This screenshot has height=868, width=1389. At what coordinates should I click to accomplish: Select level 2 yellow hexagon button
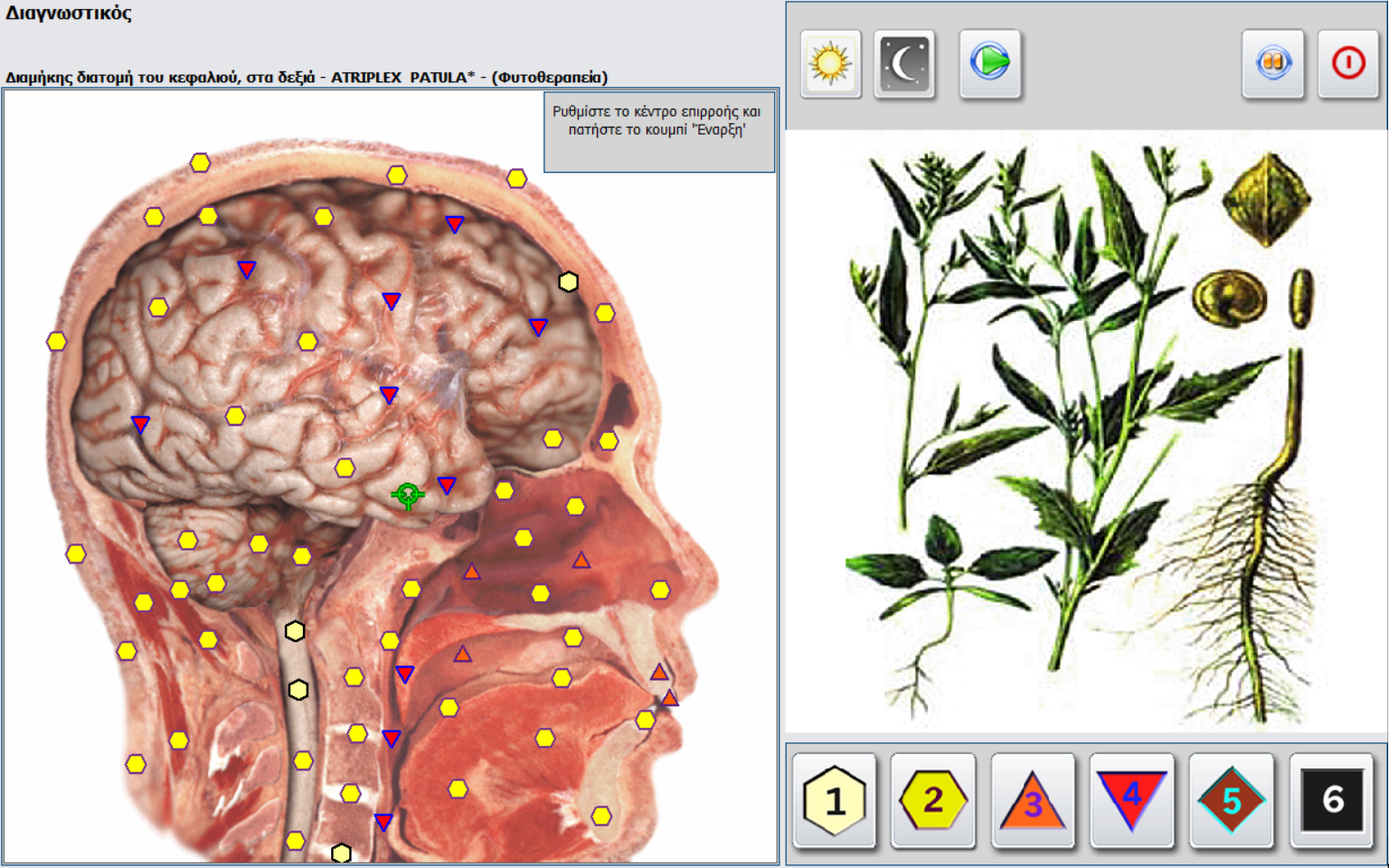point(933,800)
